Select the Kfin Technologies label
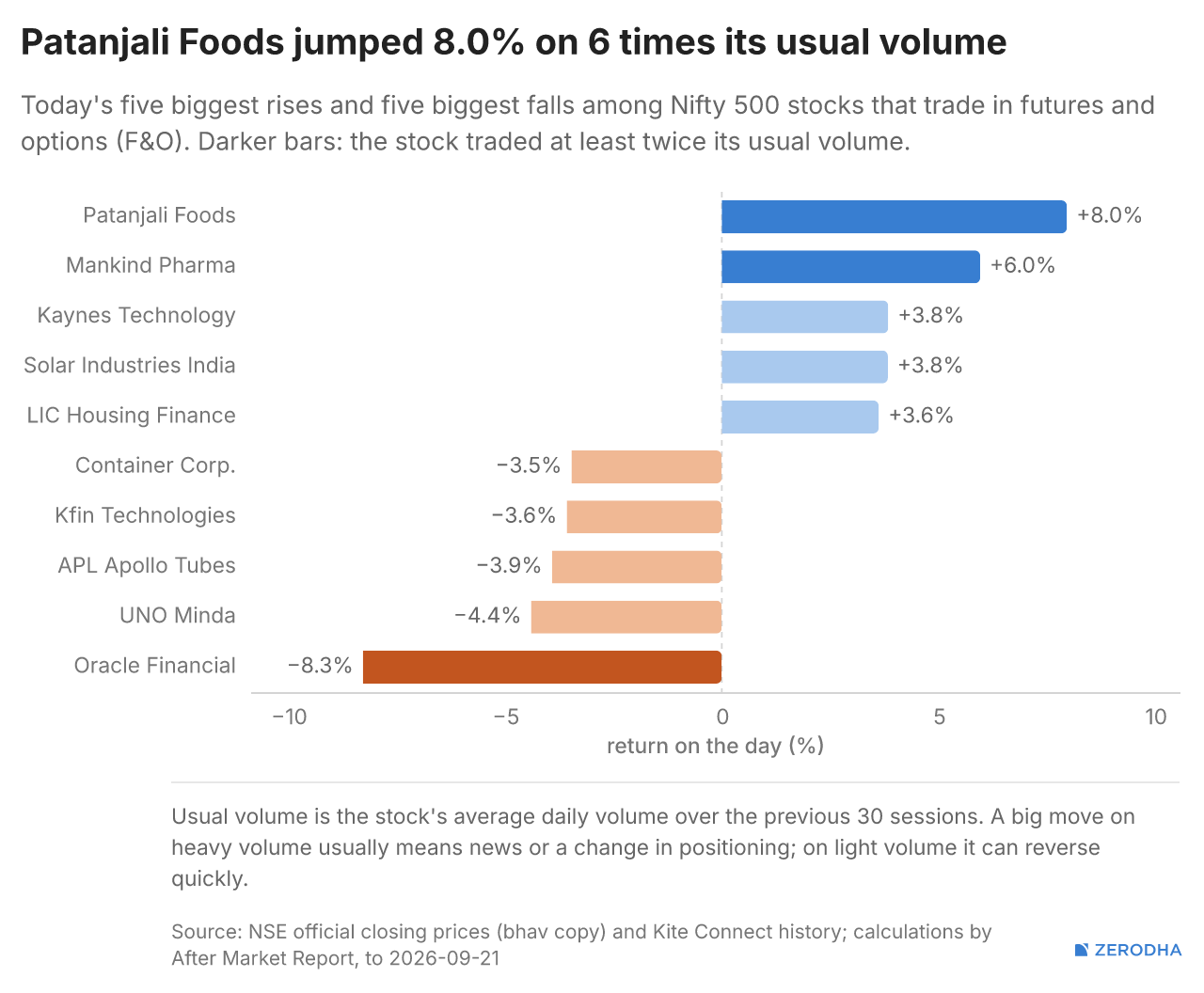1204x993 pixels. [x=145, y=515]
